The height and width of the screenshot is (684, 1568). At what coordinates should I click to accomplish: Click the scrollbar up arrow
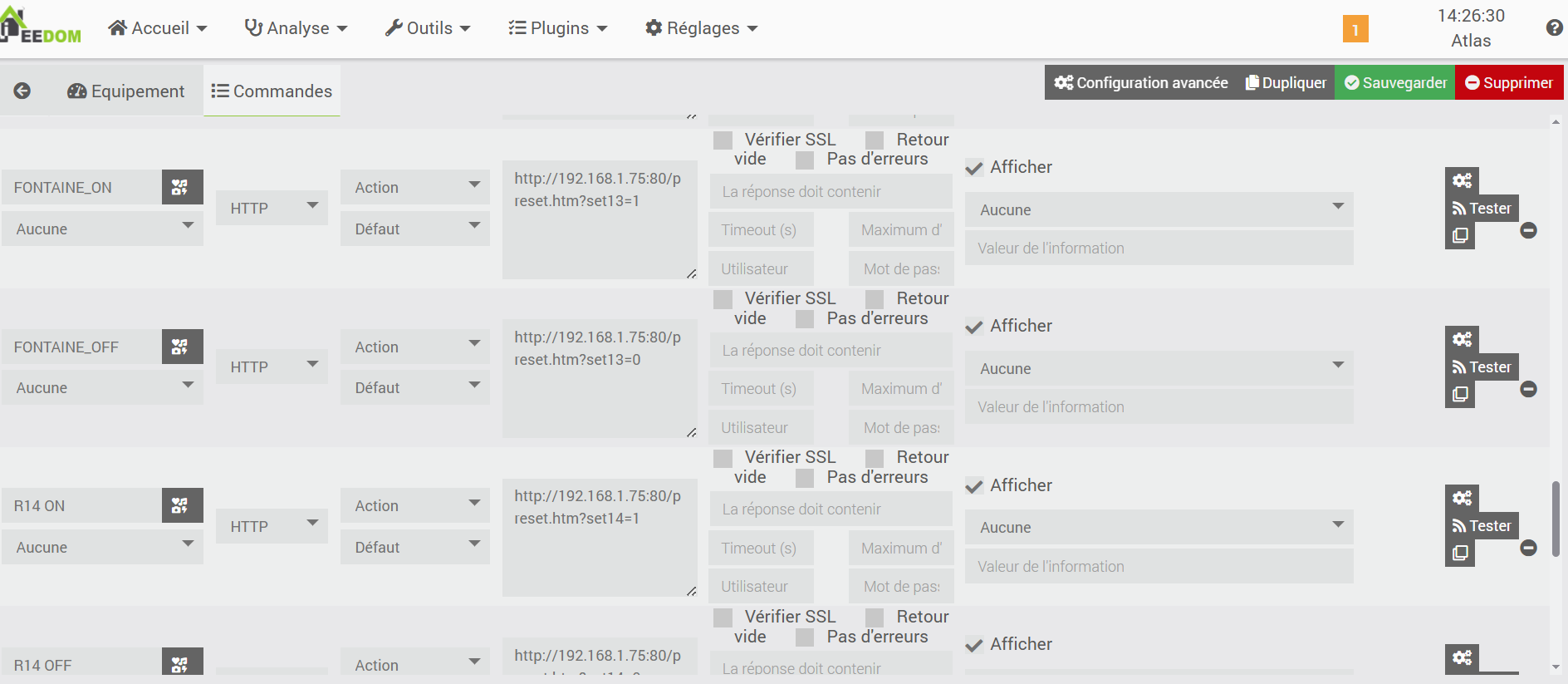1556,122
